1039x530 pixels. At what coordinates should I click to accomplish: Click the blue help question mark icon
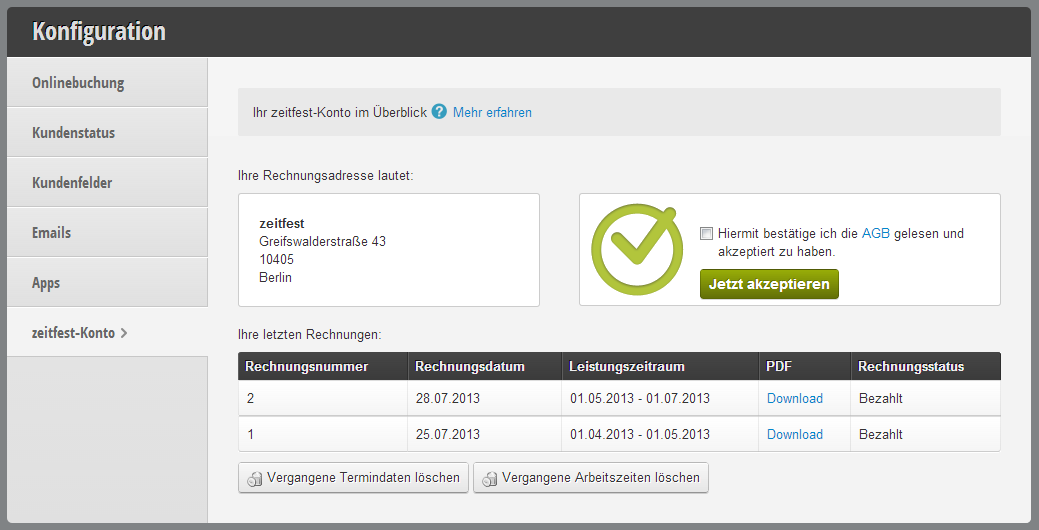click(439, 111)
